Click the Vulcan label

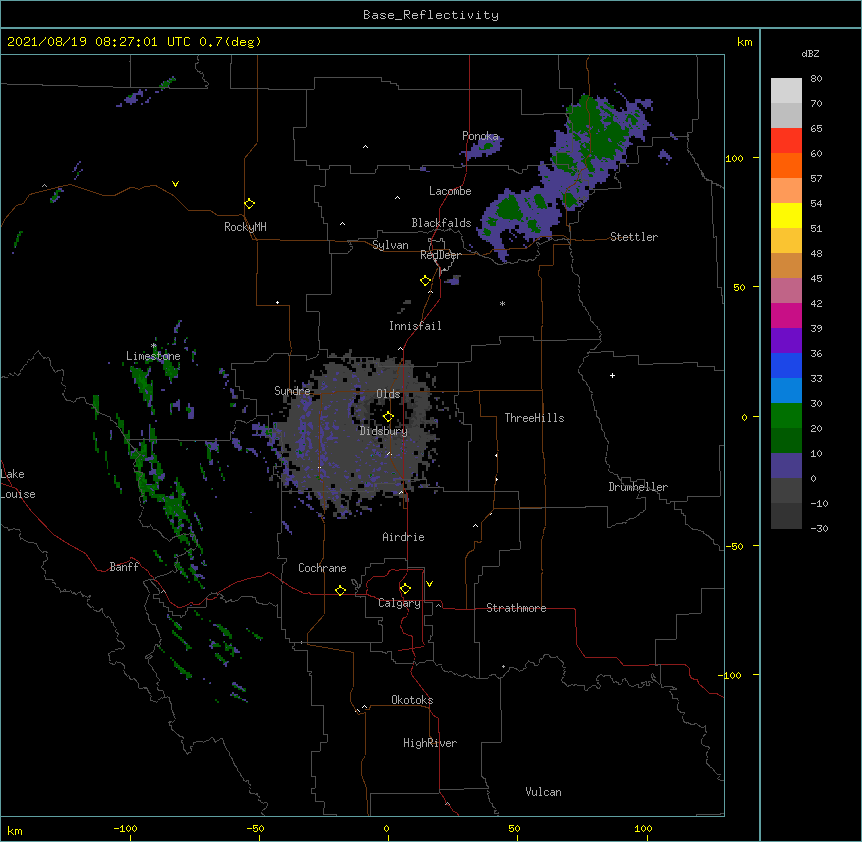[543, 792]
